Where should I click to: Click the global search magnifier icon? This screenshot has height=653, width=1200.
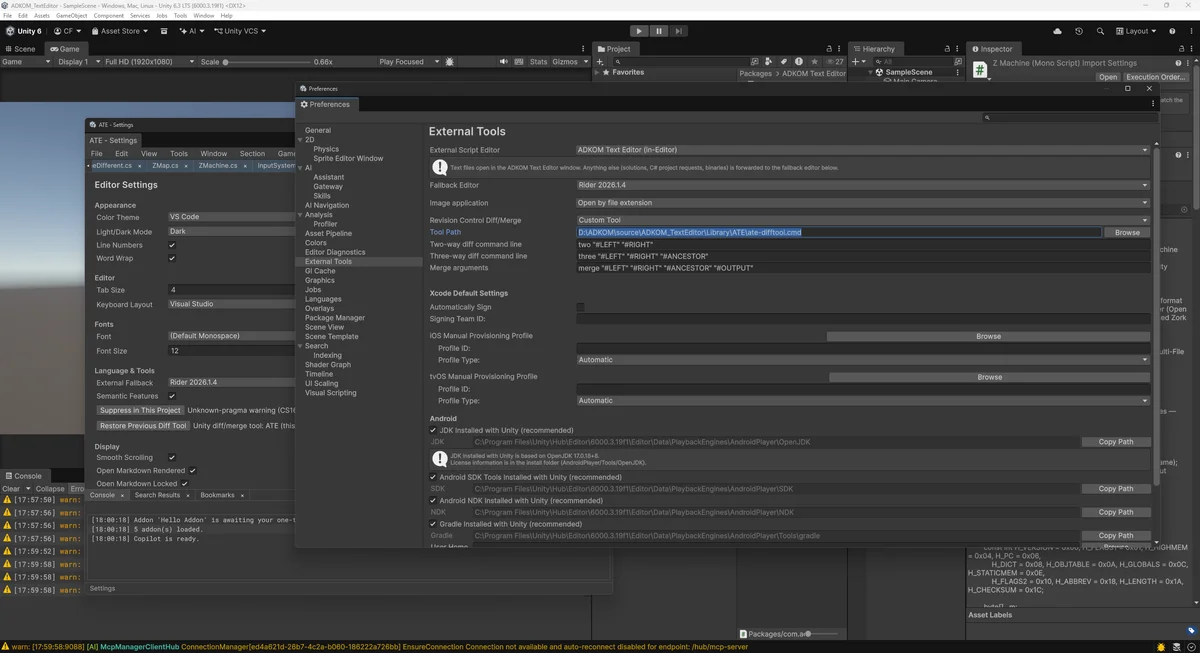[x=1100, y=31]
